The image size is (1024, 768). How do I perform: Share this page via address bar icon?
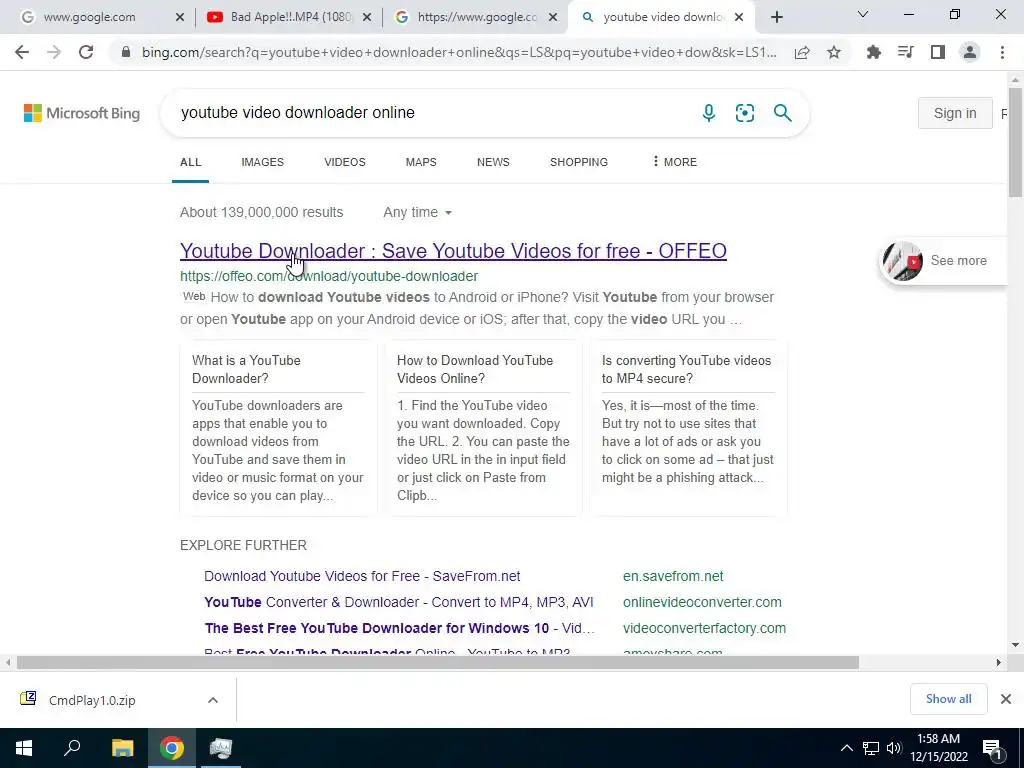coord(802,52)
